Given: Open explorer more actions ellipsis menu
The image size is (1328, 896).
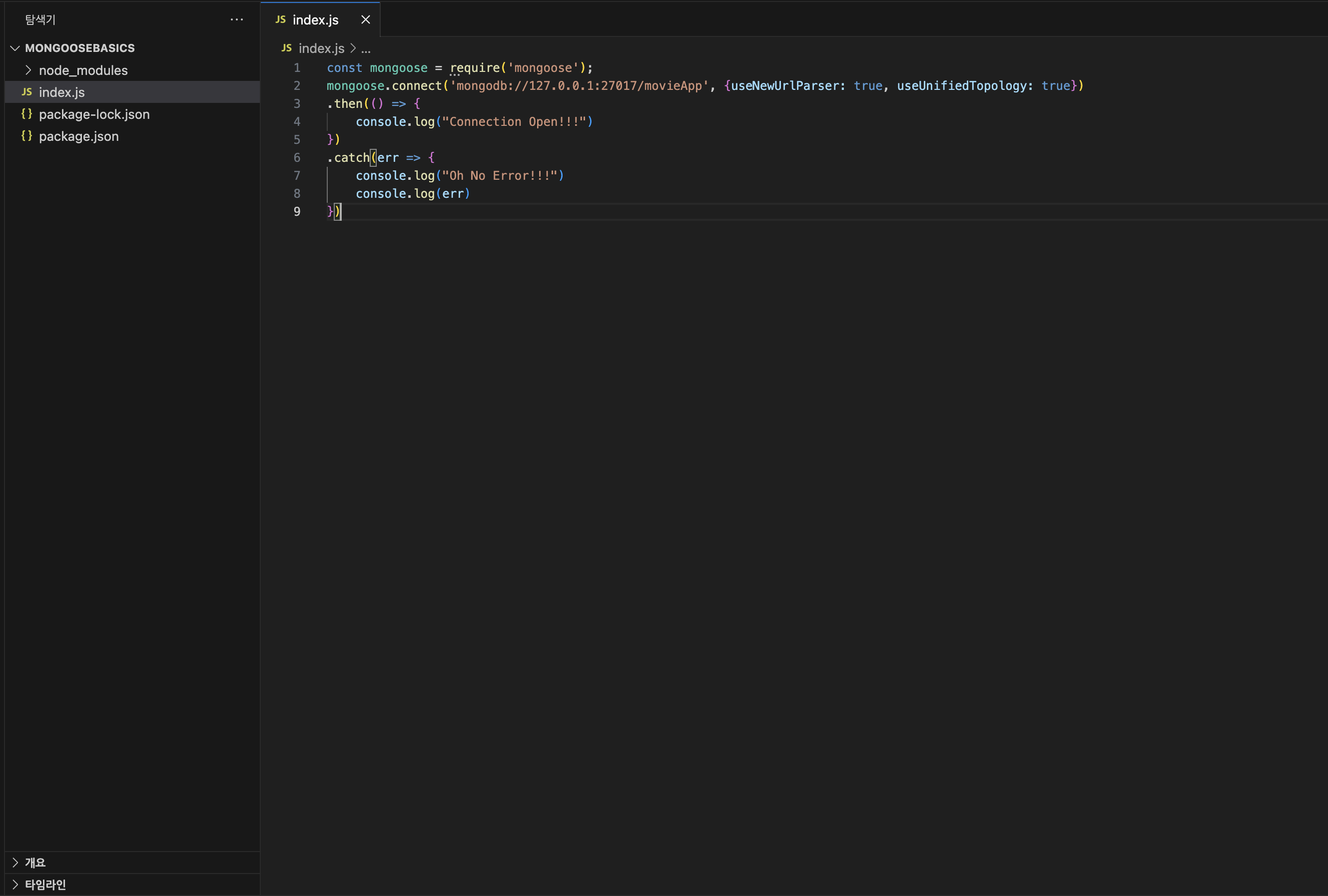Looking at the screenshot, I should click(x=236, y=19).
